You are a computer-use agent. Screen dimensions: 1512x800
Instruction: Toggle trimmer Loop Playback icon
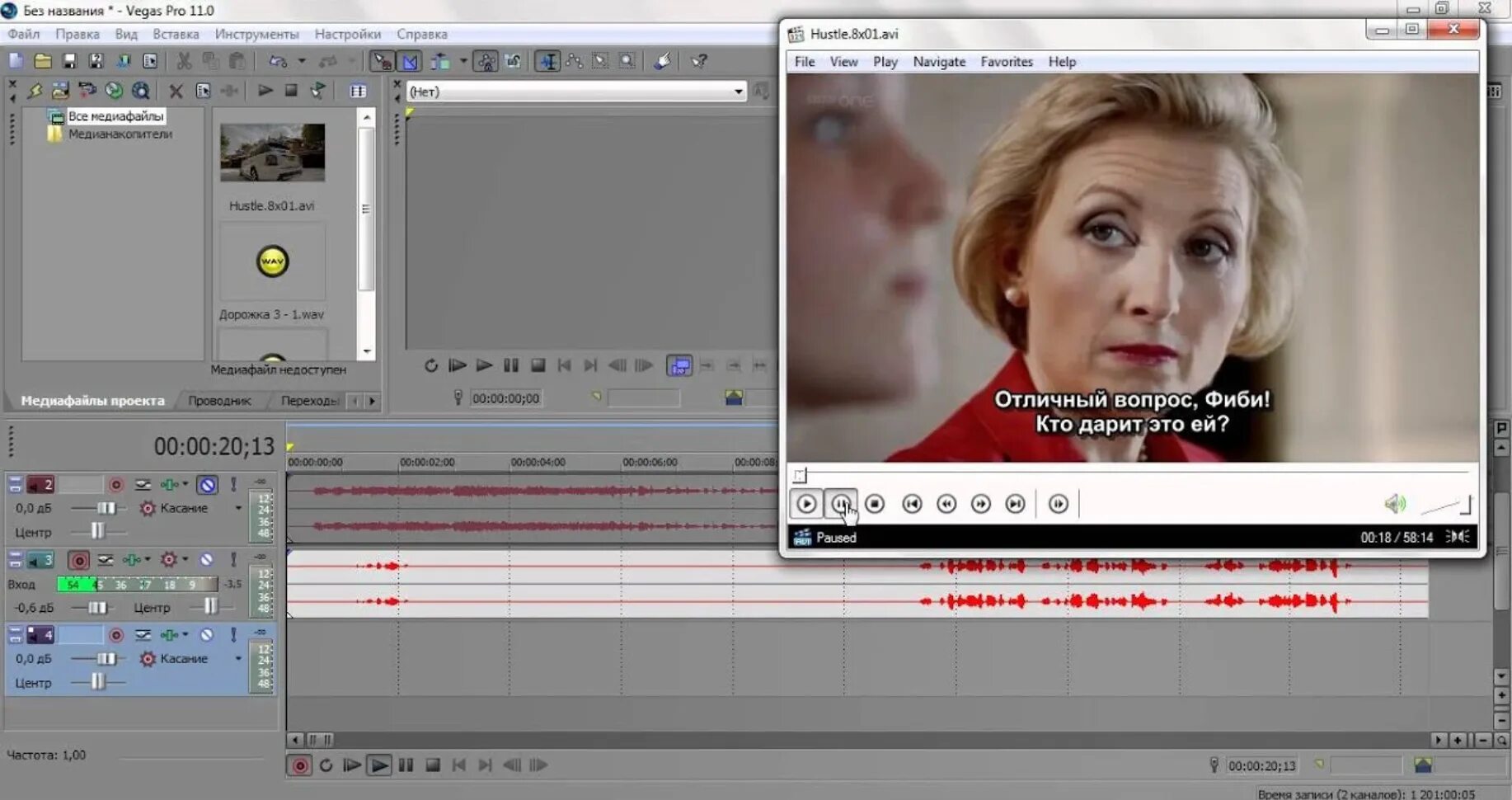430,365
